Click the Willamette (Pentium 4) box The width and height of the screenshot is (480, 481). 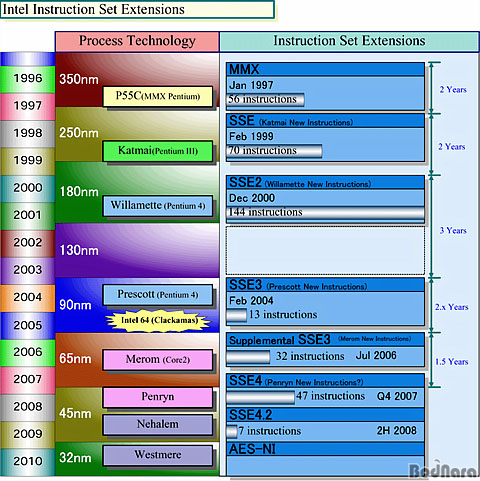click(158, 206)
